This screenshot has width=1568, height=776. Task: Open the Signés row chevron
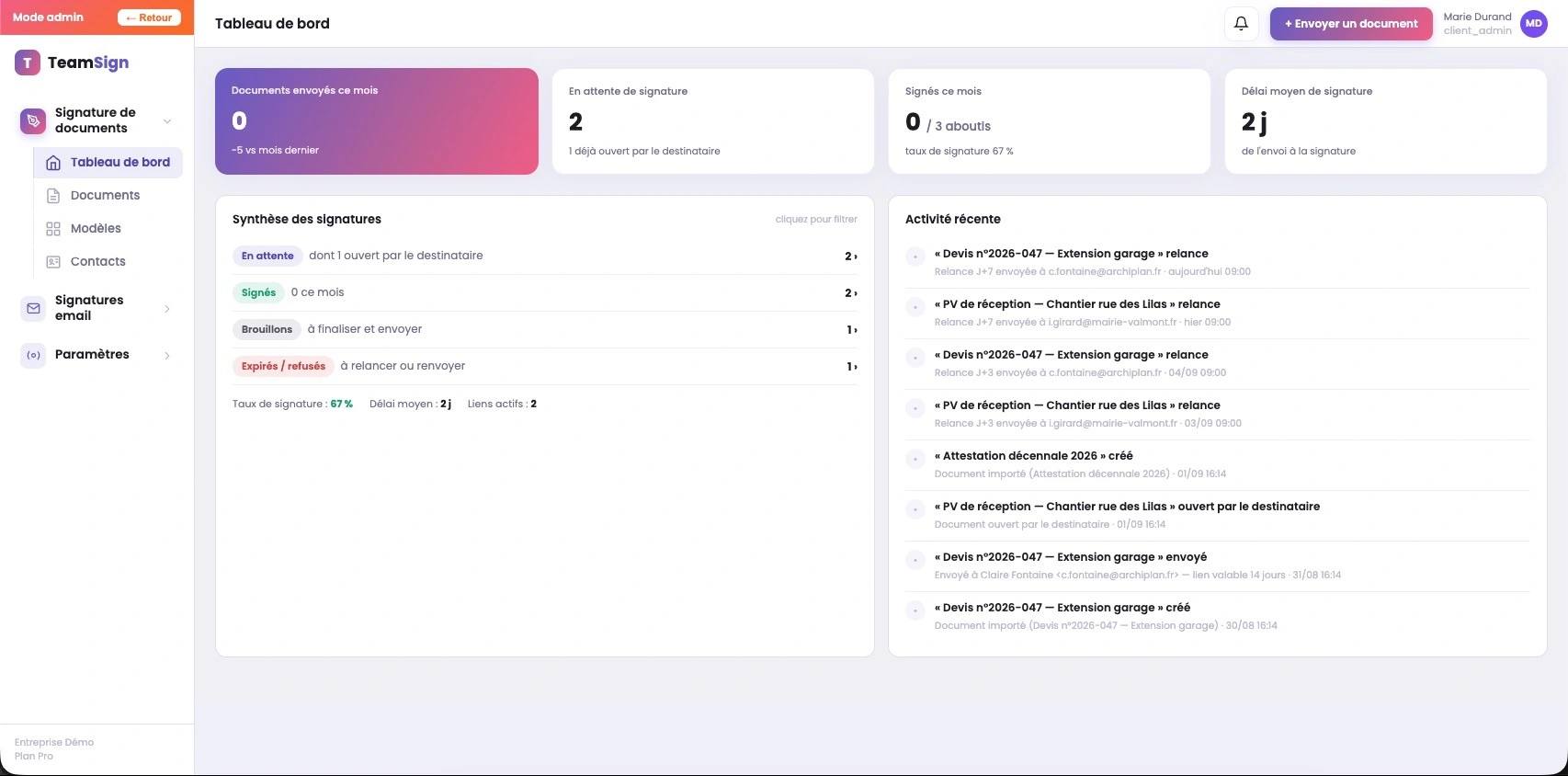click(856, 293)
